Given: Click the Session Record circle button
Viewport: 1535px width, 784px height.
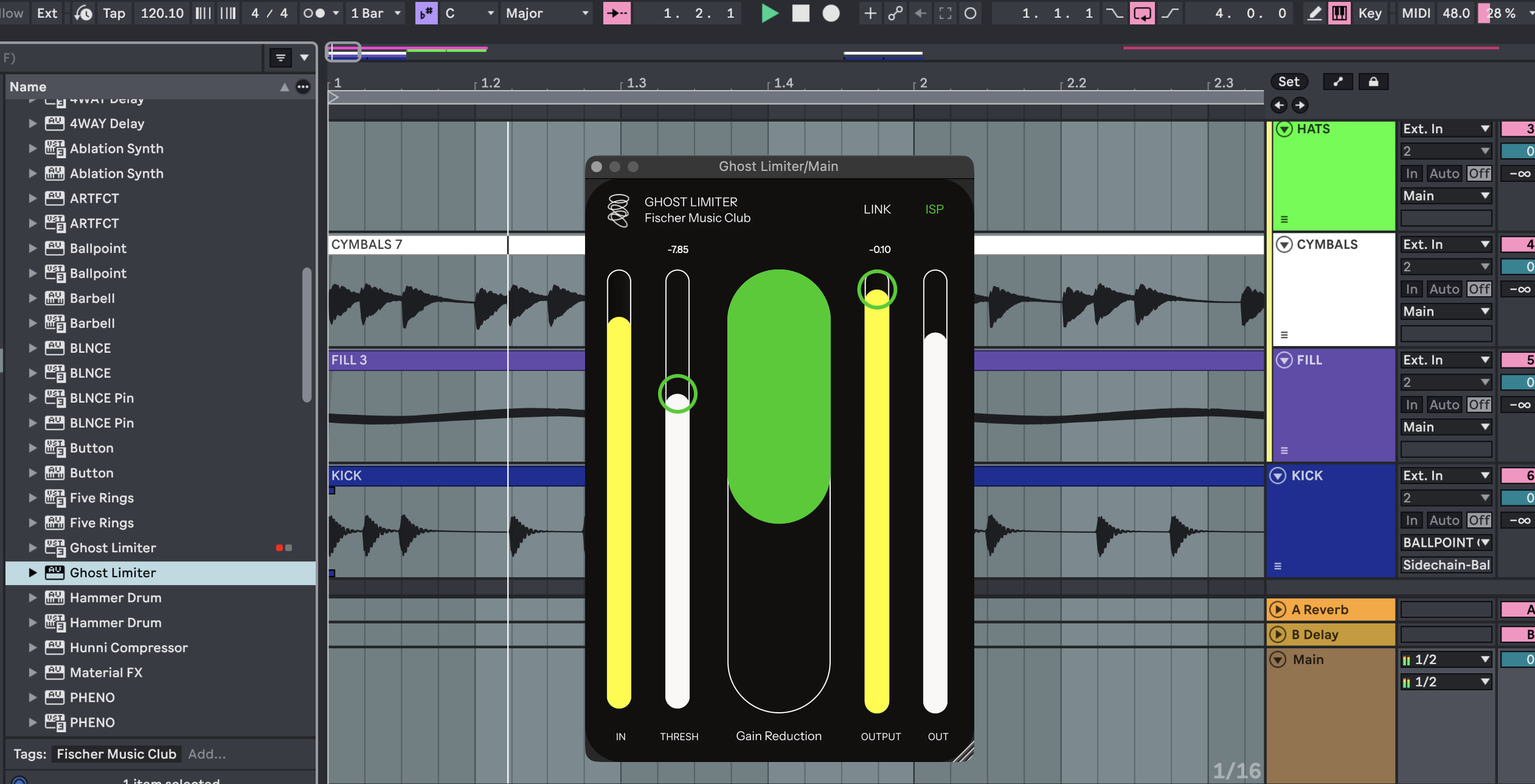Looking at the screenshot, I should coord(970,13).
